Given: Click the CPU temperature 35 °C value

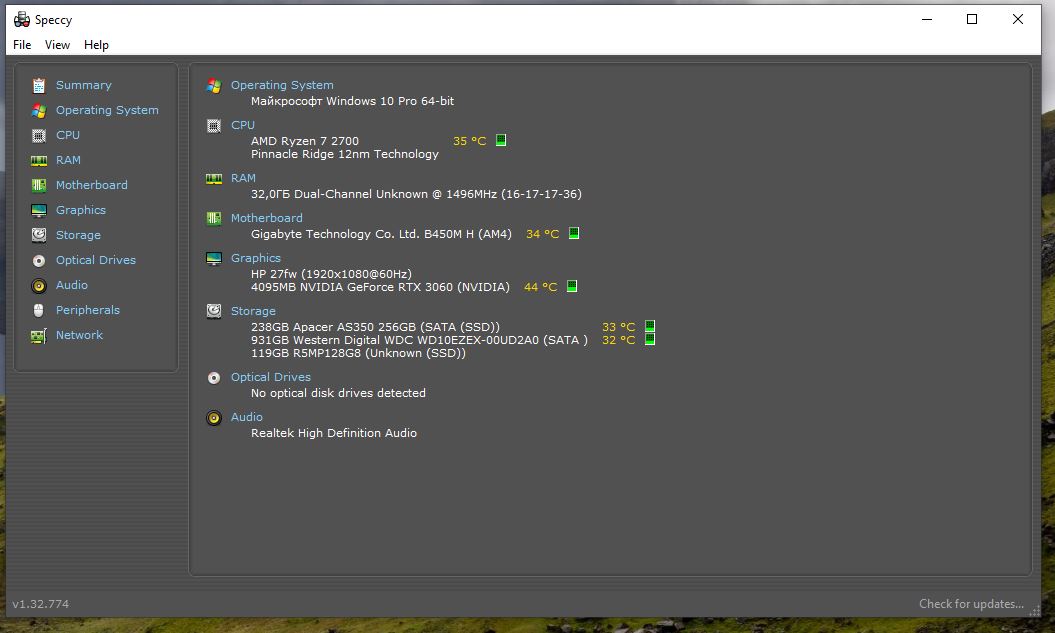Looking at the screenshot, I should coord(470,141).
